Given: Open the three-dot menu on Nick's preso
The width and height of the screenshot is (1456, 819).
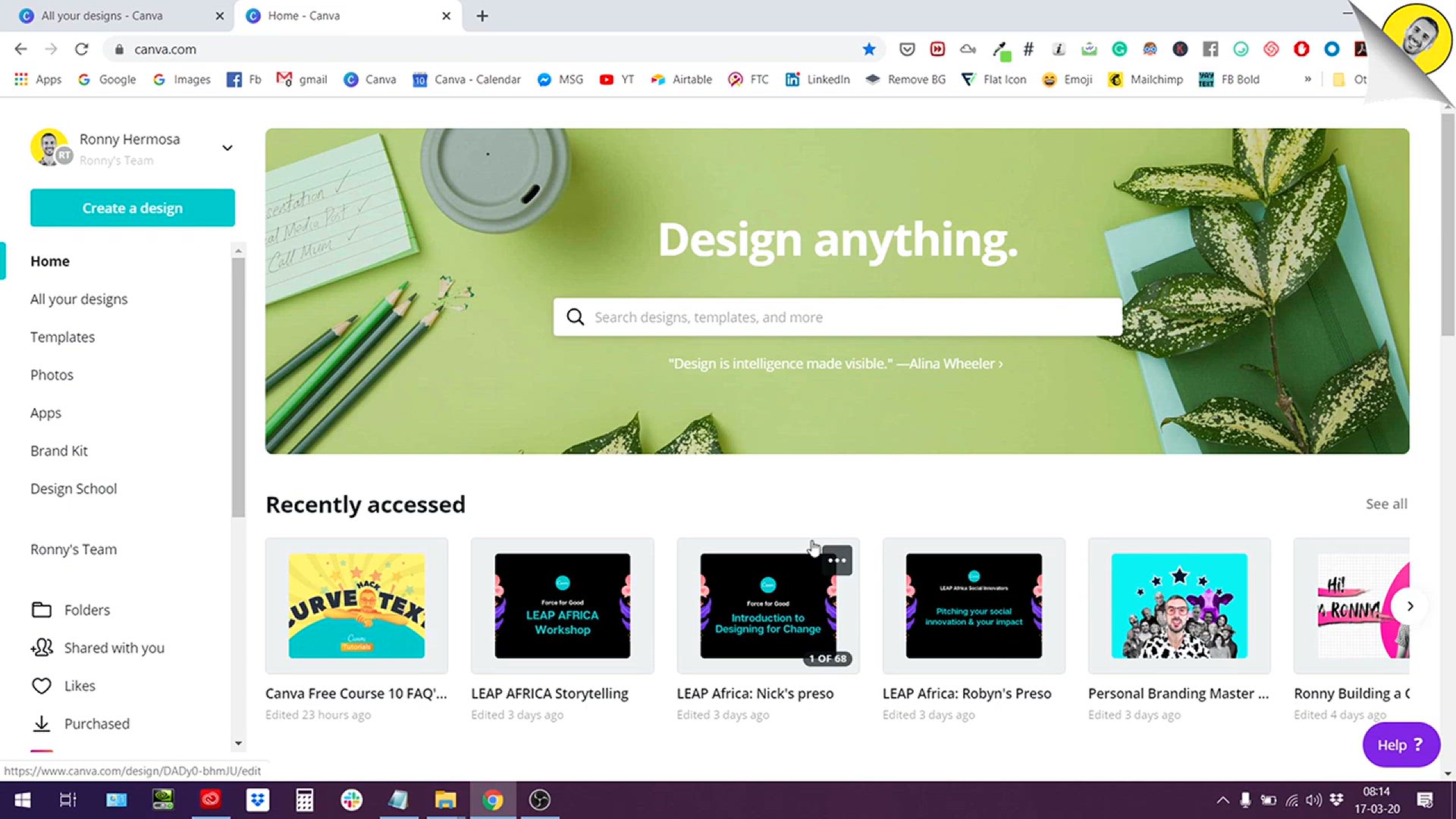Looking at the screenshot, I should coord(837,560).
